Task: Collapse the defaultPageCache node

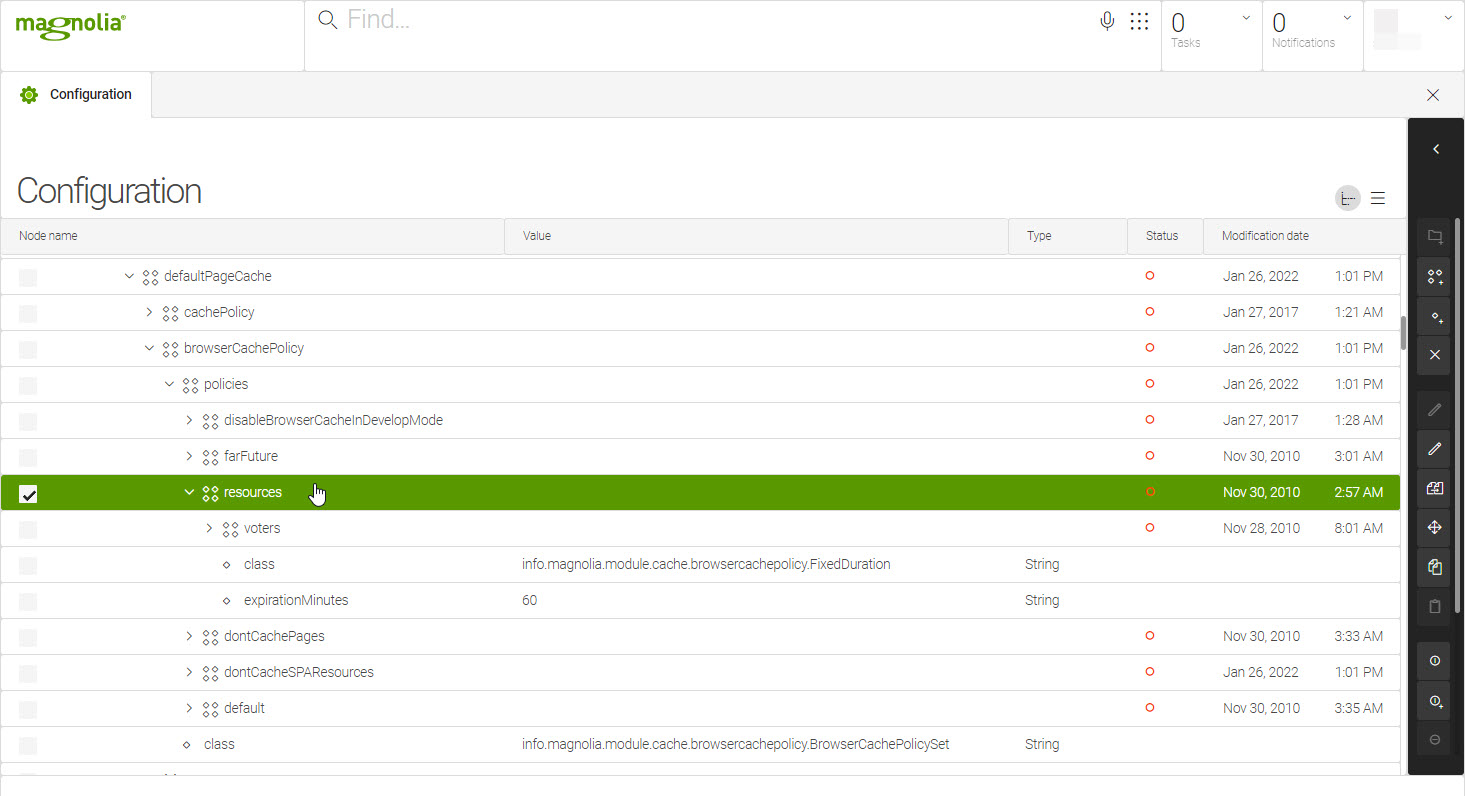Action: [129, 276]
